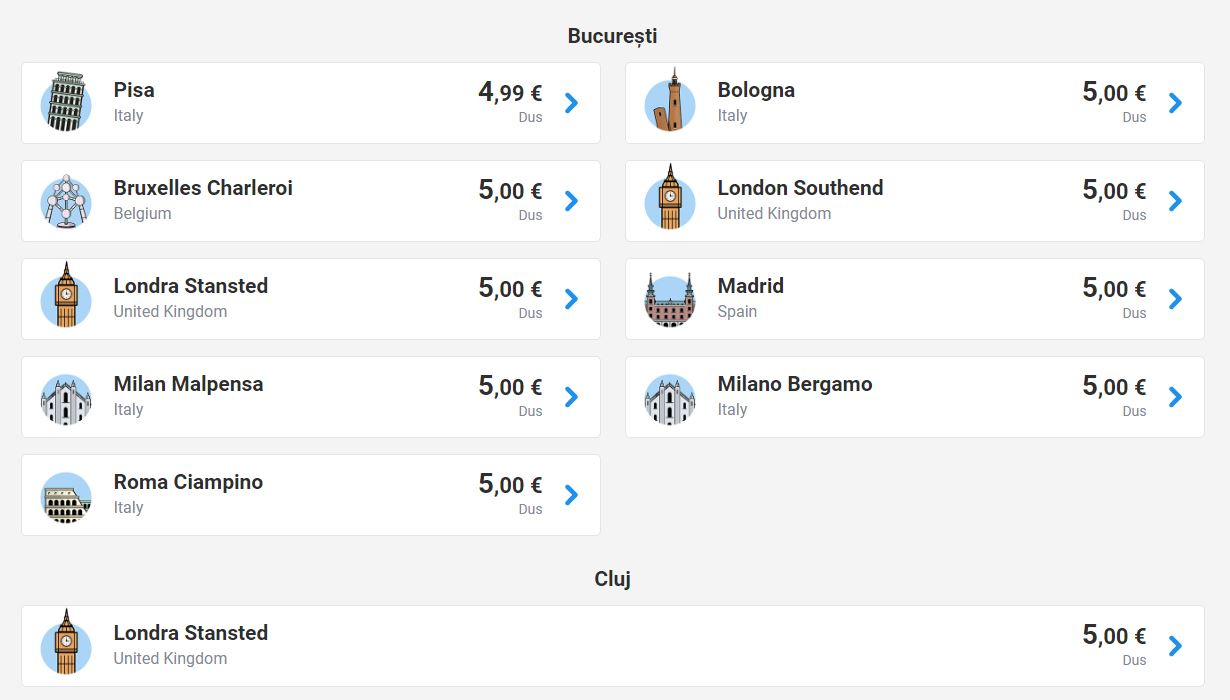Screen dimensions: 1230x700
Task: Open the chevron arrow on Madrid row
Action: (1175, 299)
